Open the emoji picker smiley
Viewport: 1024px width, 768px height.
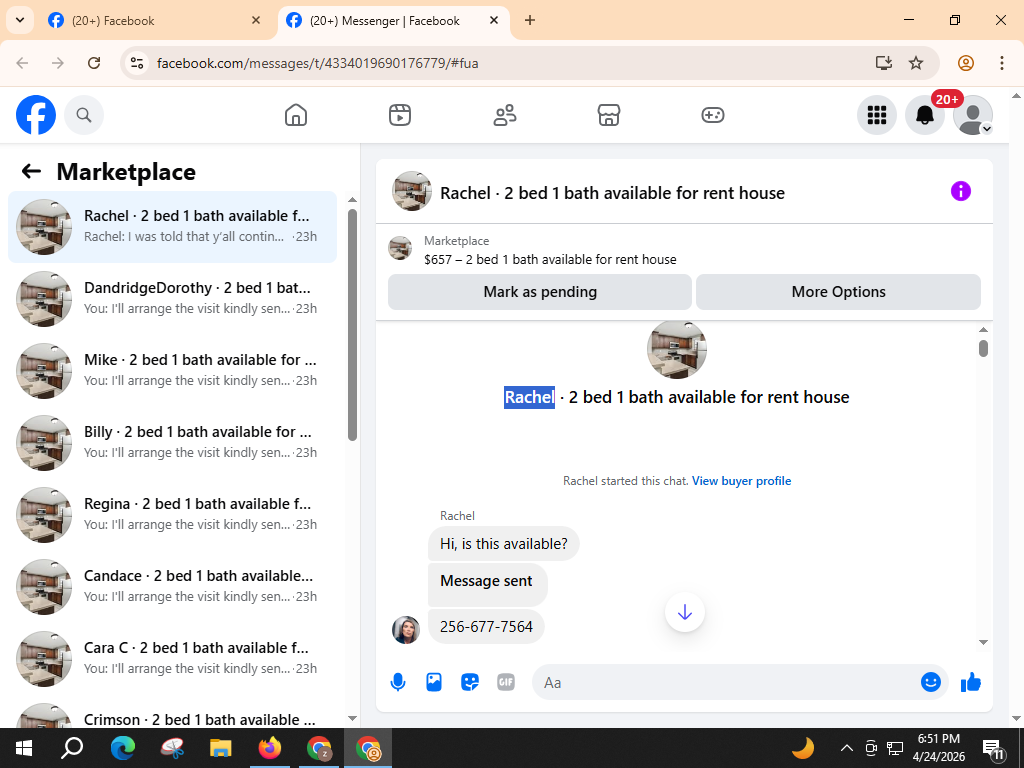point(931,682)
